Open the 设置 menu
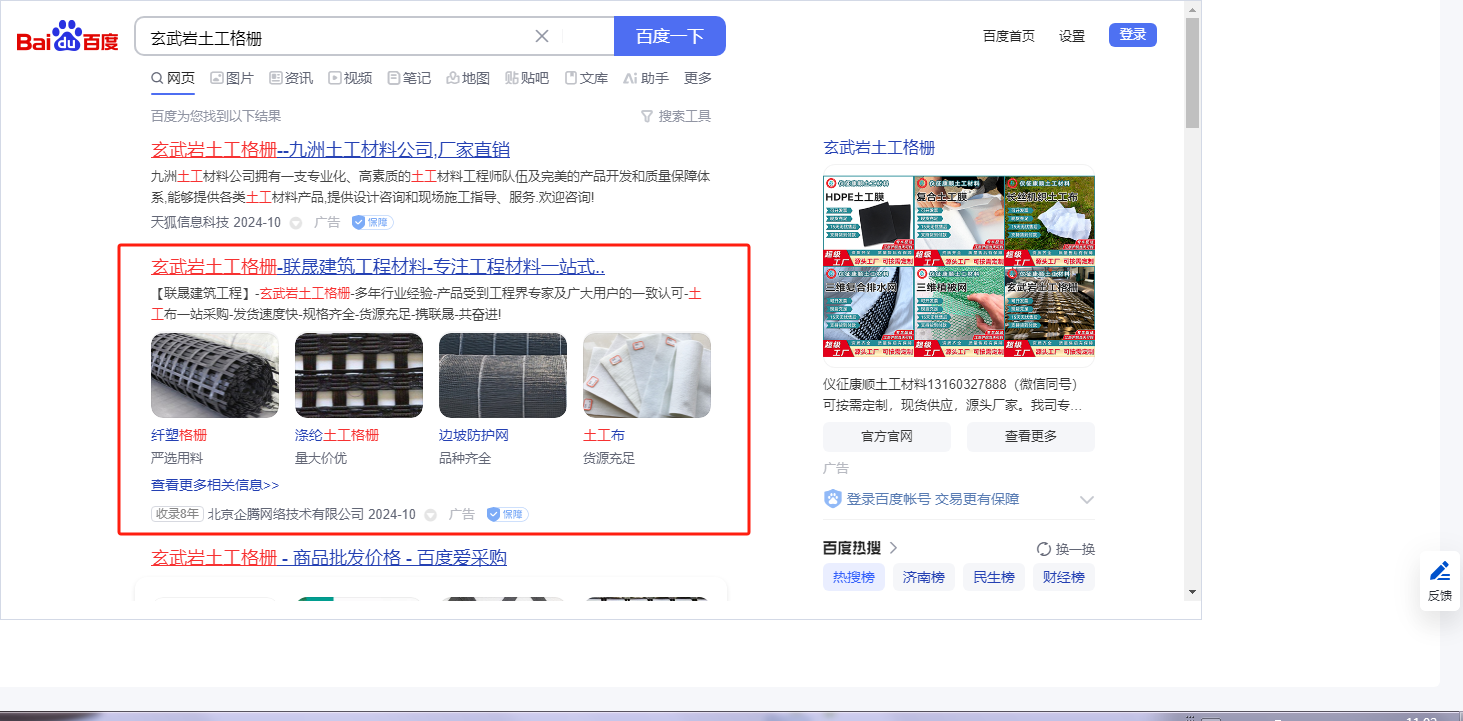This screenshot has height=721, width=1463. click(x=1072, y=36)
